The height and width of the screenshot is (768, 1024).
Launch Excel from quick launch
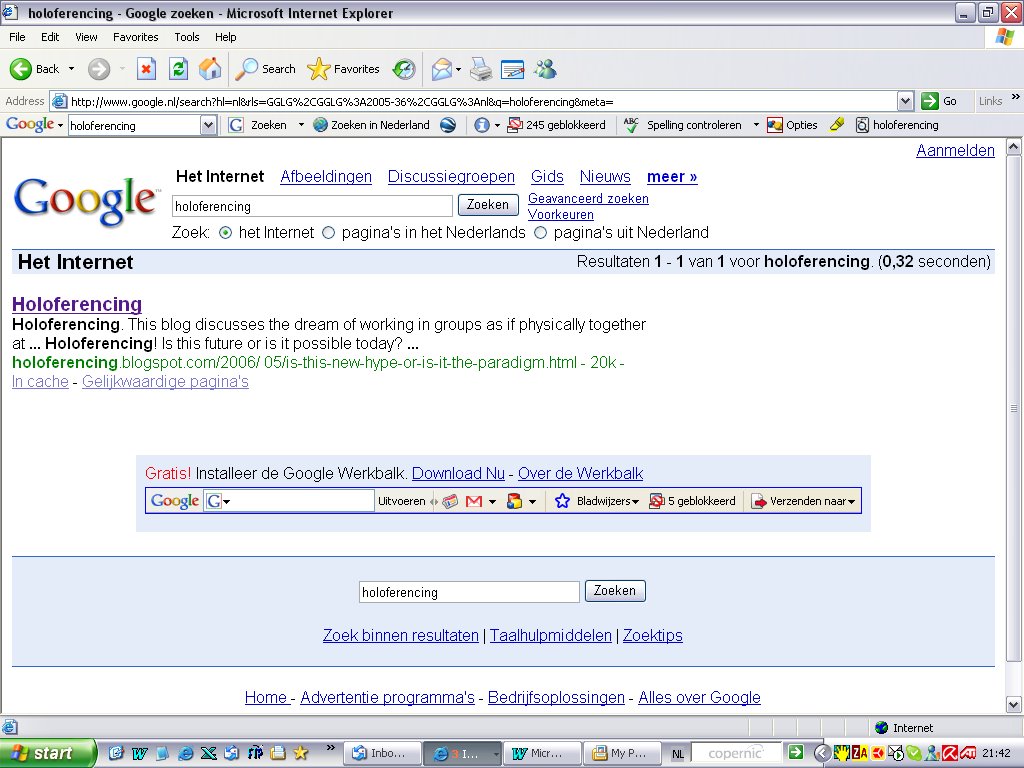(x=208, y=753)
